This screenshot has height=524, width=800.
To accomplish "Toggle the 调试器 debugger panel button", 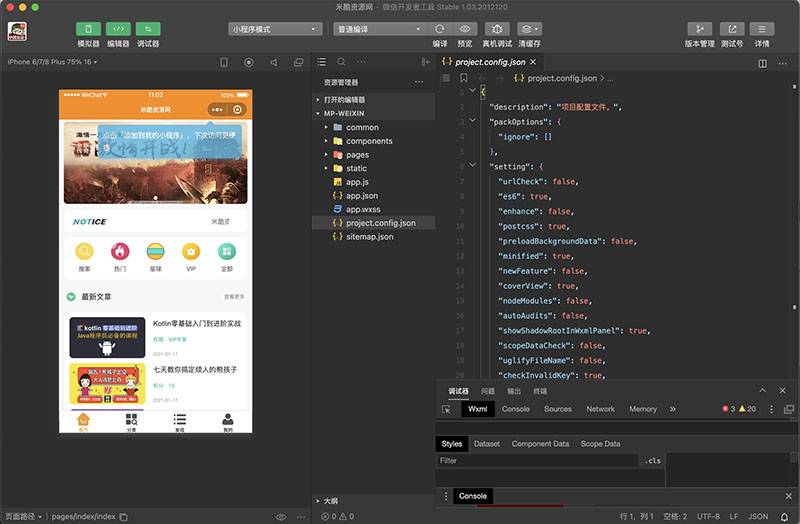I will tap(148, 29).
